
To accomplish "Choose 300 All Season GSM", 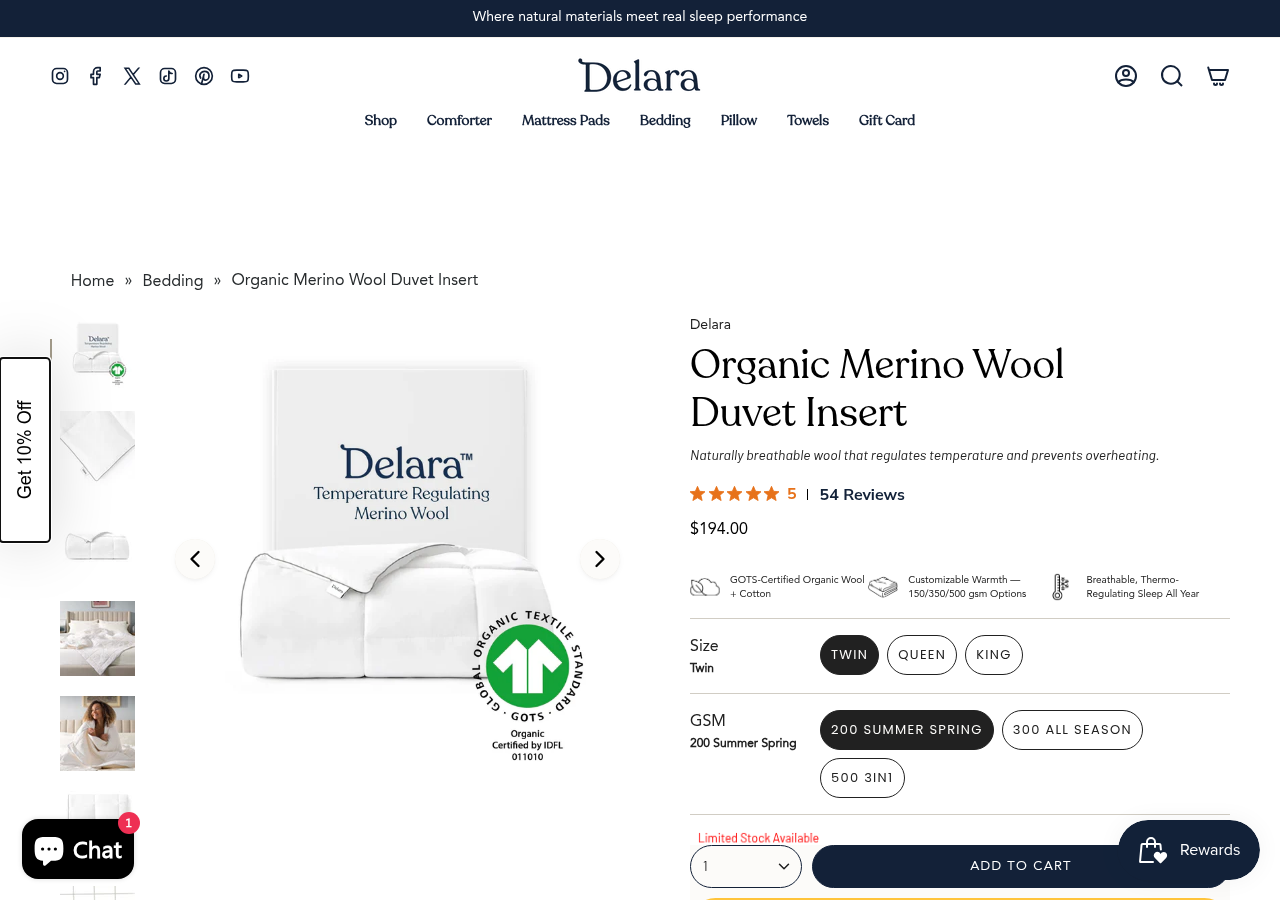I will pyautogui.click(x=1072, y=730).
